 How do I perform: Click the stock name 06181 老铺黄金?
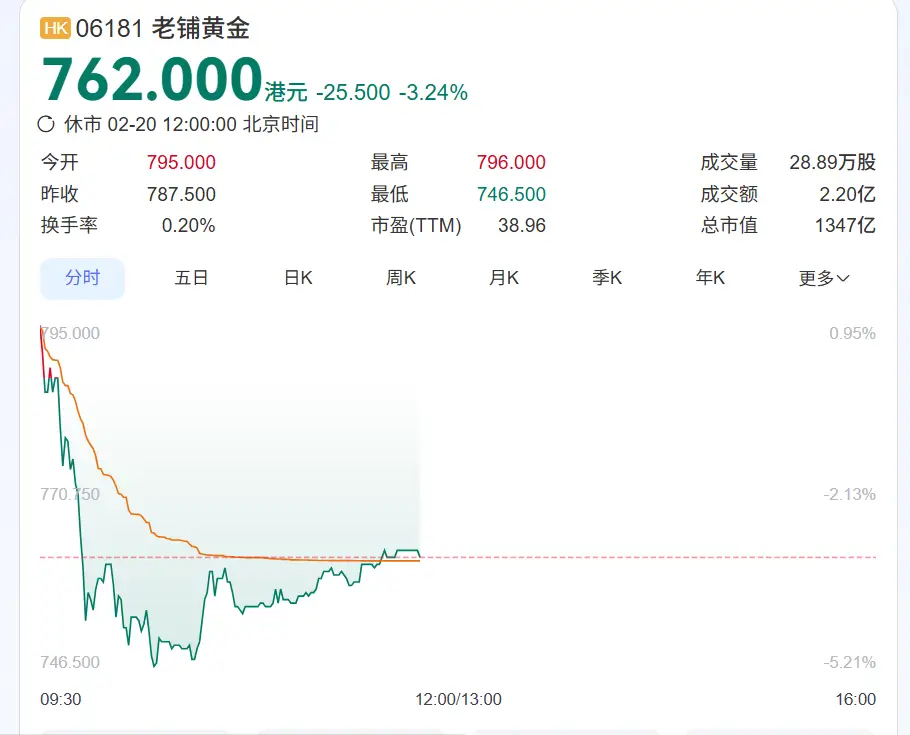click(x=163, y=29)
